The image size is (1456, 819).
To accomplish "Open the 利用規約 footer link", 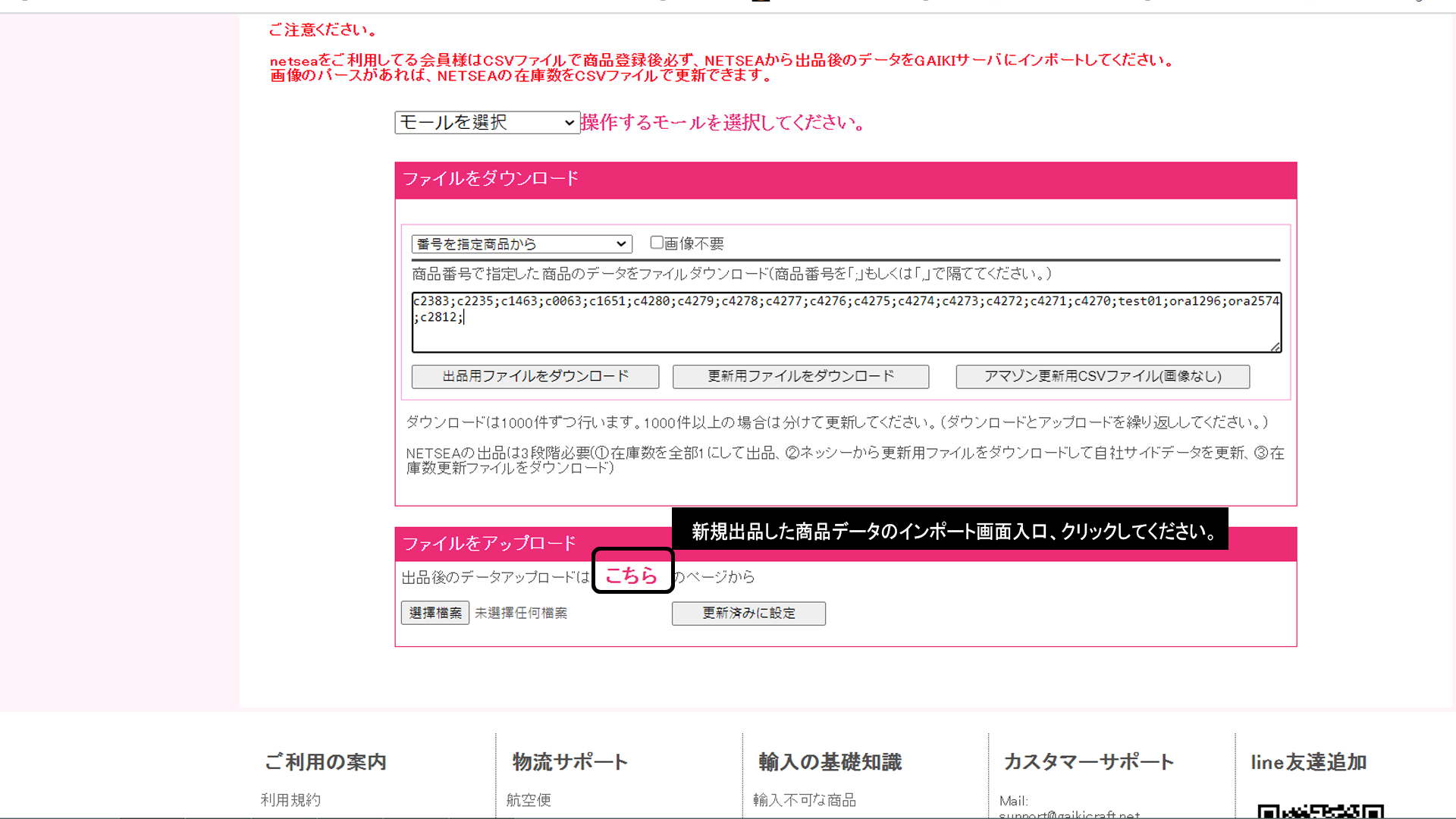I will click(x=290, y=800).
